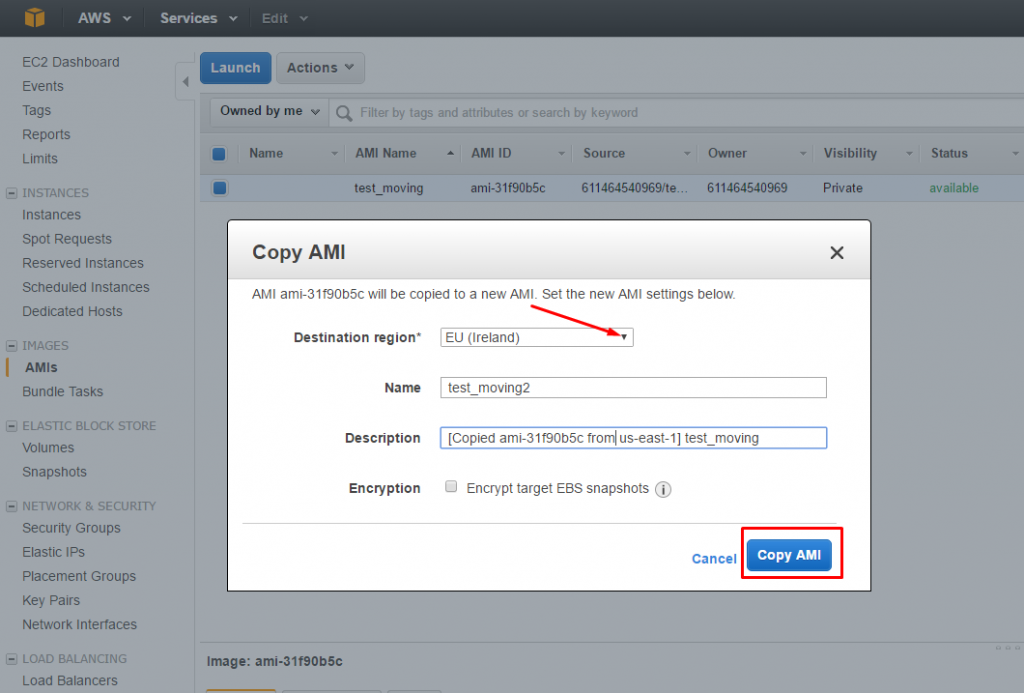Click the AWS cube logo icon
The height and width of the screenshot is (693, 1024).
[x=35, y=18]
